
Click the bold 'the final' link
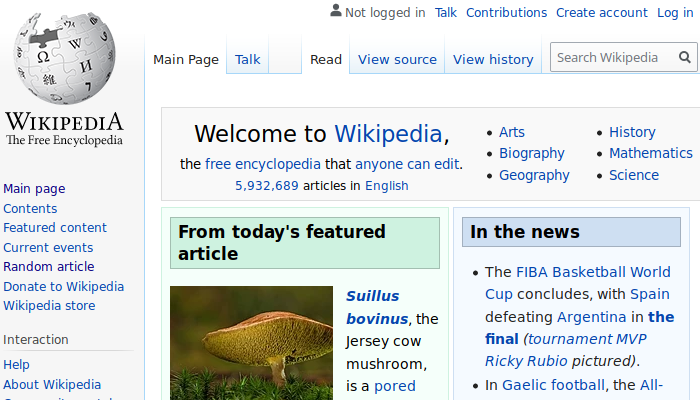(579, 328)
